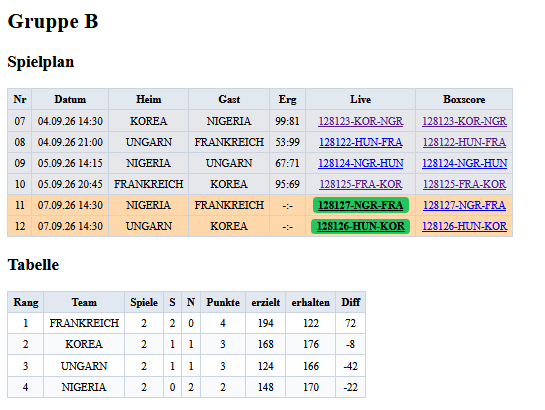Click difference value -22
The image size is (545, 410).
coord(350,387)
